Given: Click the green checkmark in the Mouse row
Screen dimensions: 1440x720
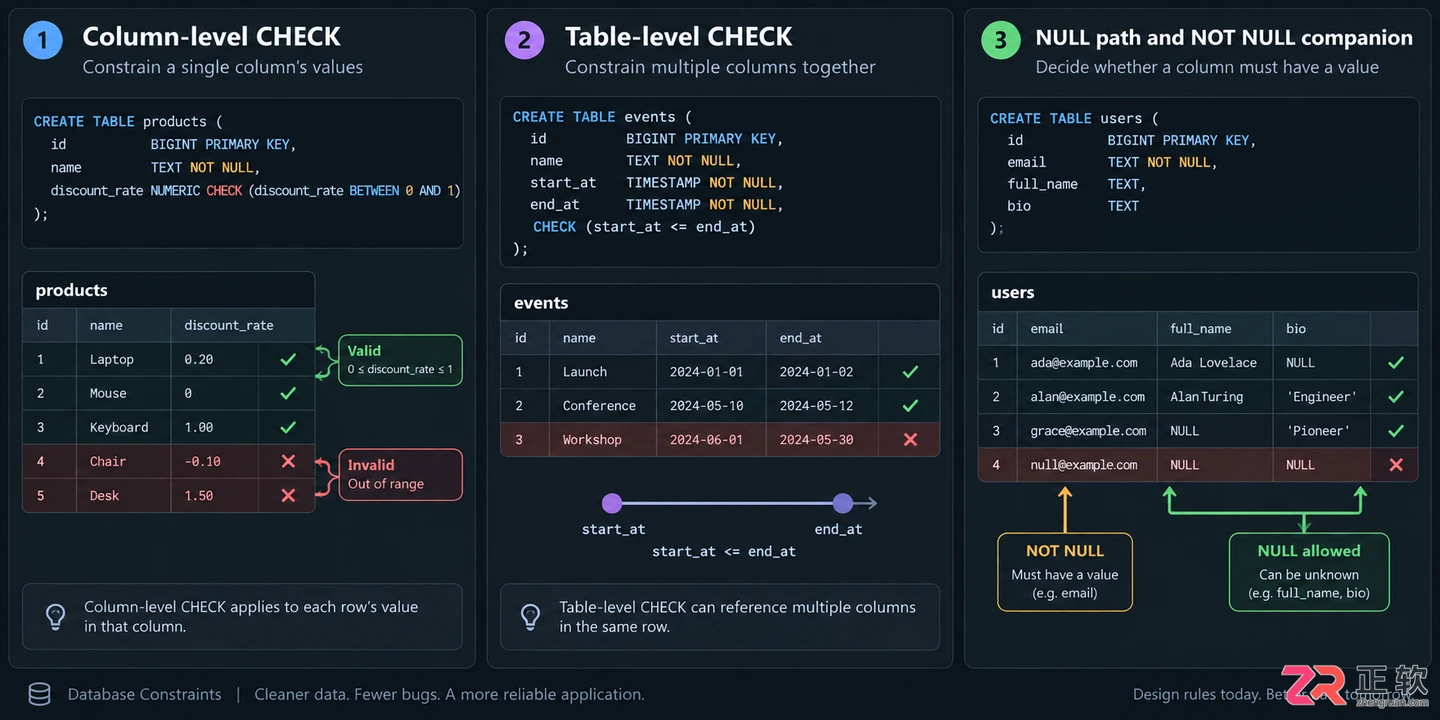Looking at the screenshot, I should coord(288,393).
